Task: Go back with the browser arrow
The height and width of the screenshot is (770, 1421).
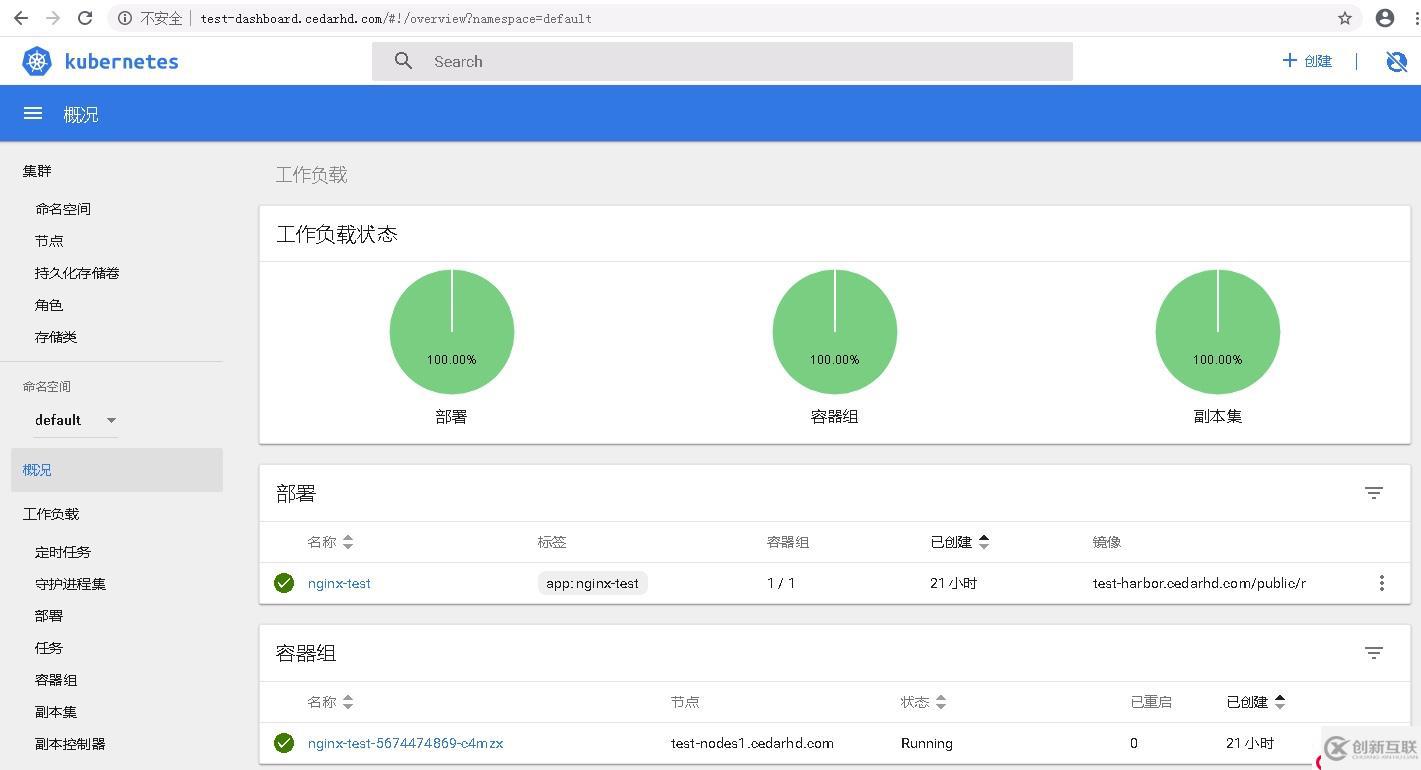Action: [x=20, y=18]
